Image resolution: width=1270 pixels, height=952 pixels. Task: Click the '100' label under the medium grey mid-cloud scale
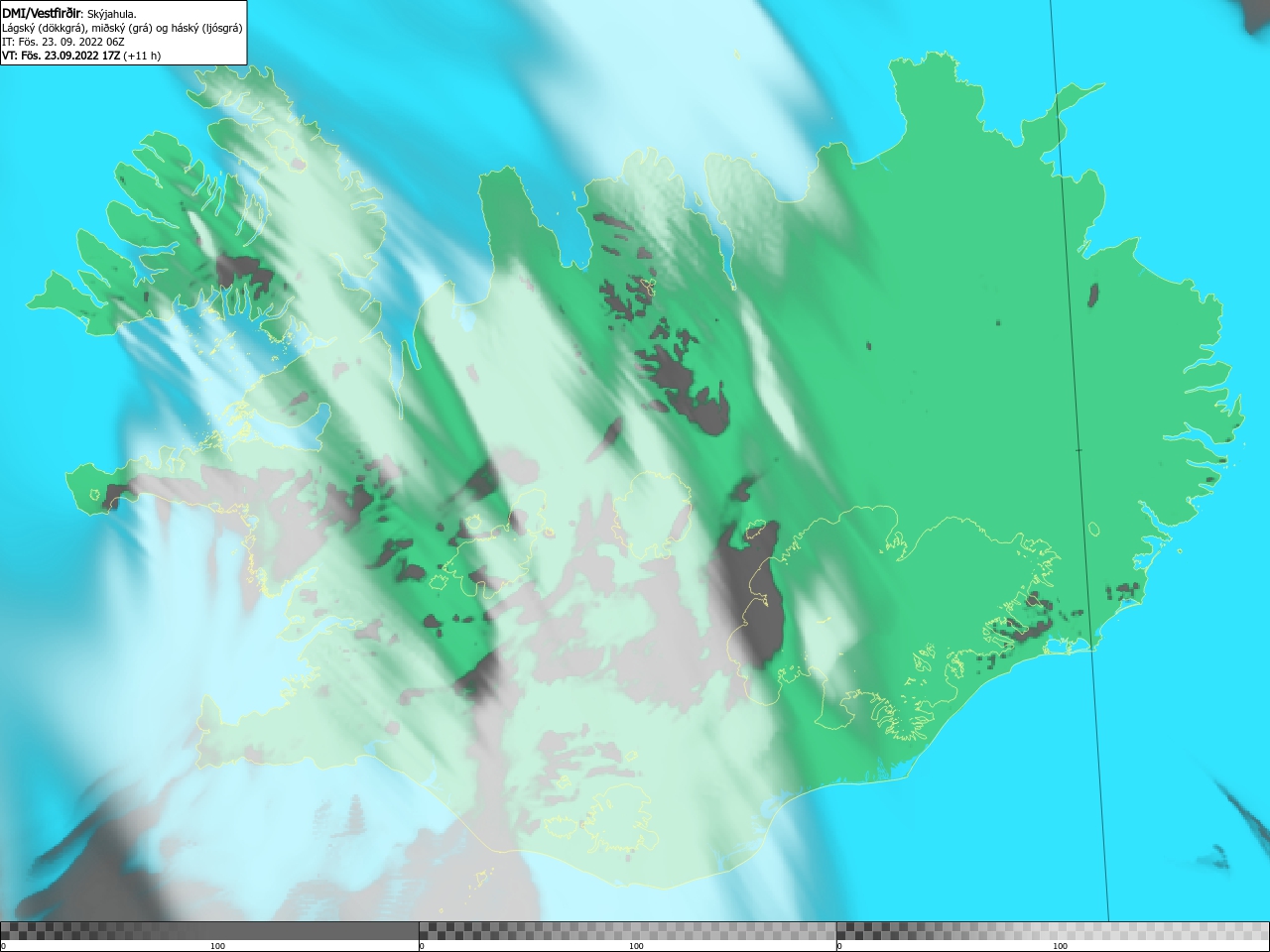click(x=636, y=946)
